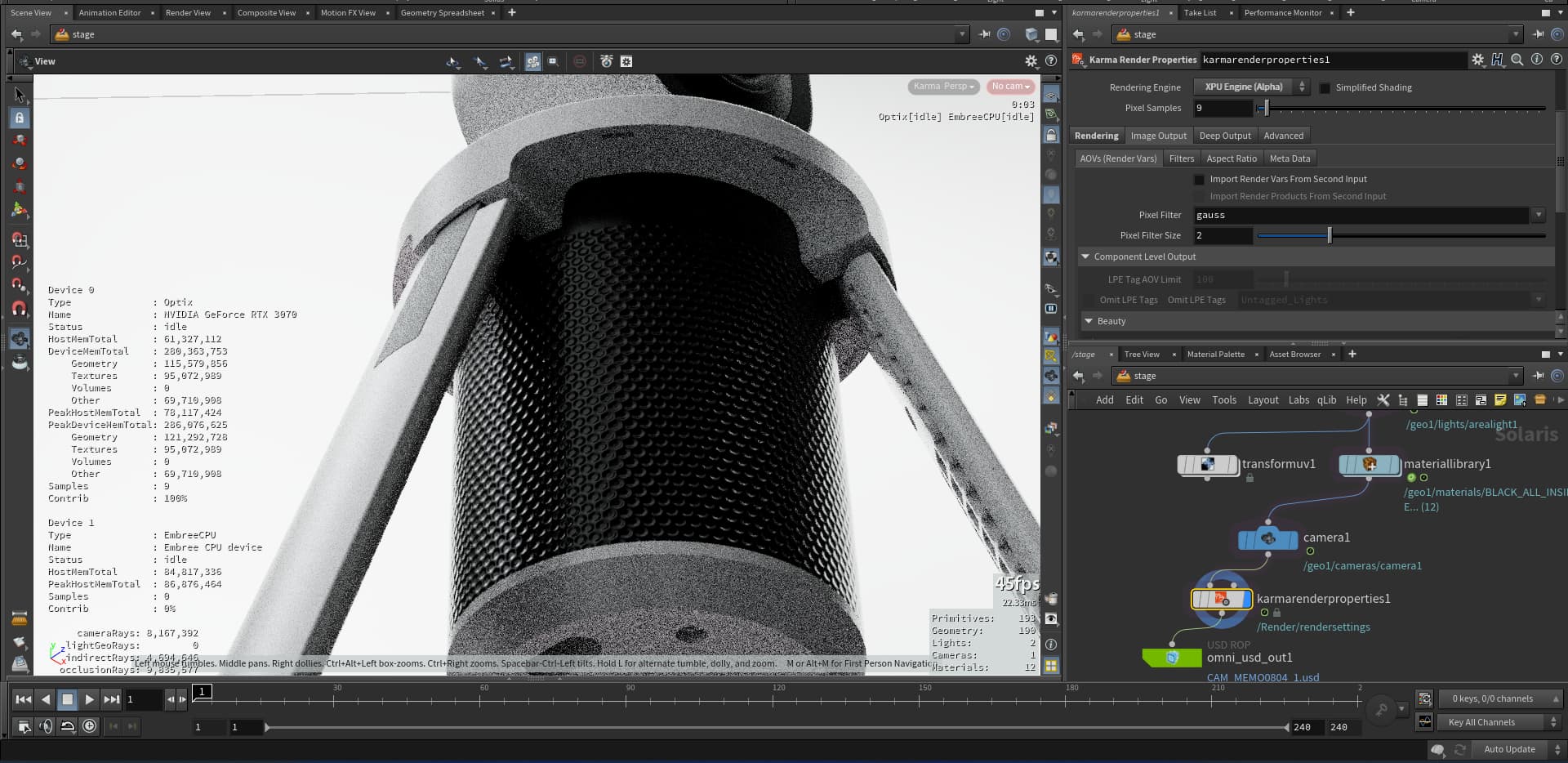Collapse the Component Level Output section
The height and width of the screenshot is (763, 1568).
pos(1085,257)
